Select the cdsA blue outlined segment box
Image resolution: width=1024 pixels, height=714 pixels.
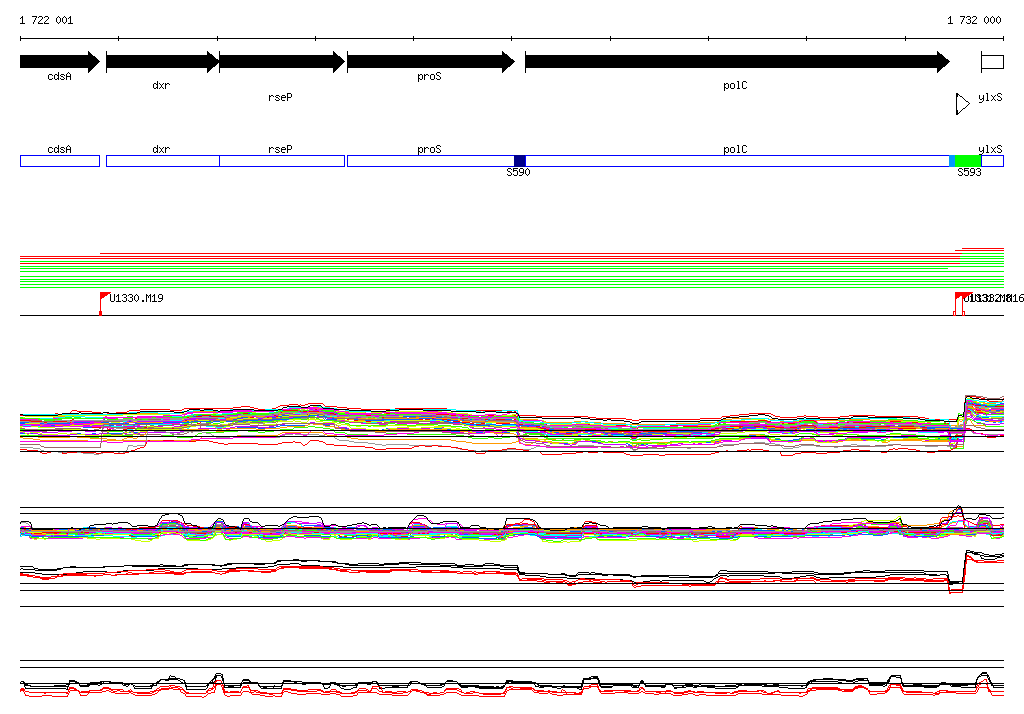(x=60, y=161)
